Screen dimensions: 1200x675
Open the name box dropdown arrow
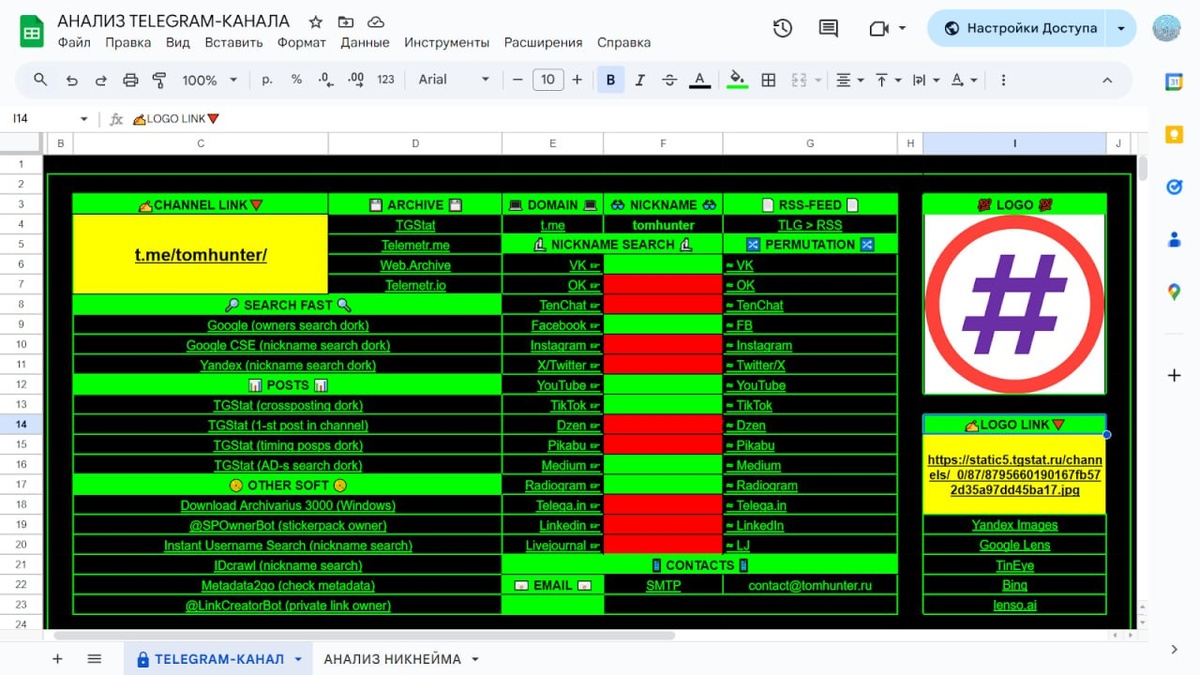coord(83,119)
